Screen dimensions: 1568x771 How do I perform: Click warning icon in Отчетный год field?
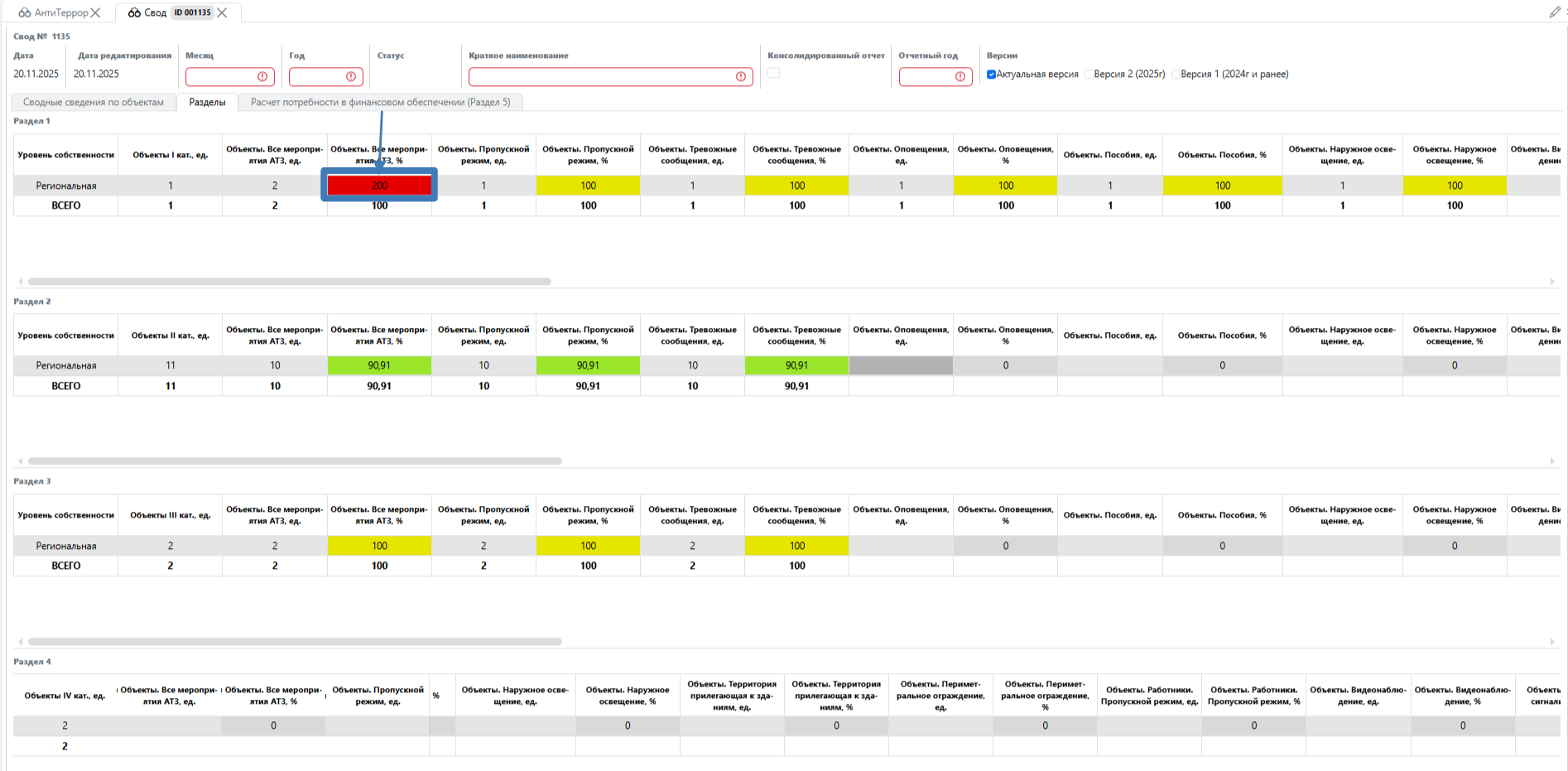pyautogui.click(x=960, y=77)
